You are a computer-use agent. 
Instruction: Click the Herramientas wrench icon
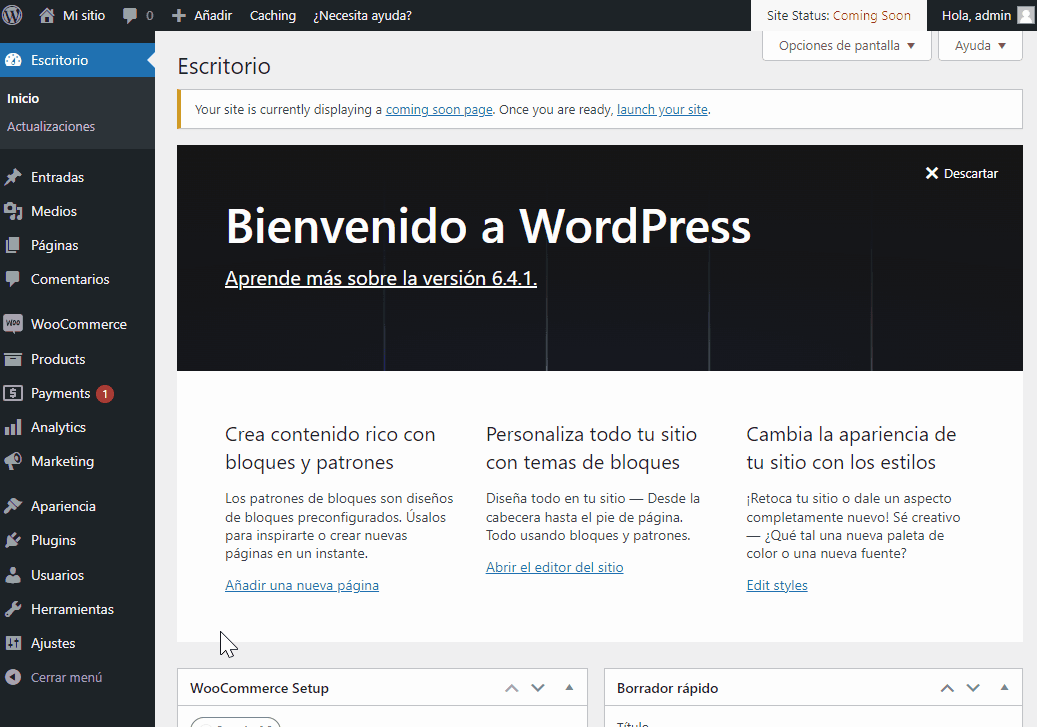13,609
